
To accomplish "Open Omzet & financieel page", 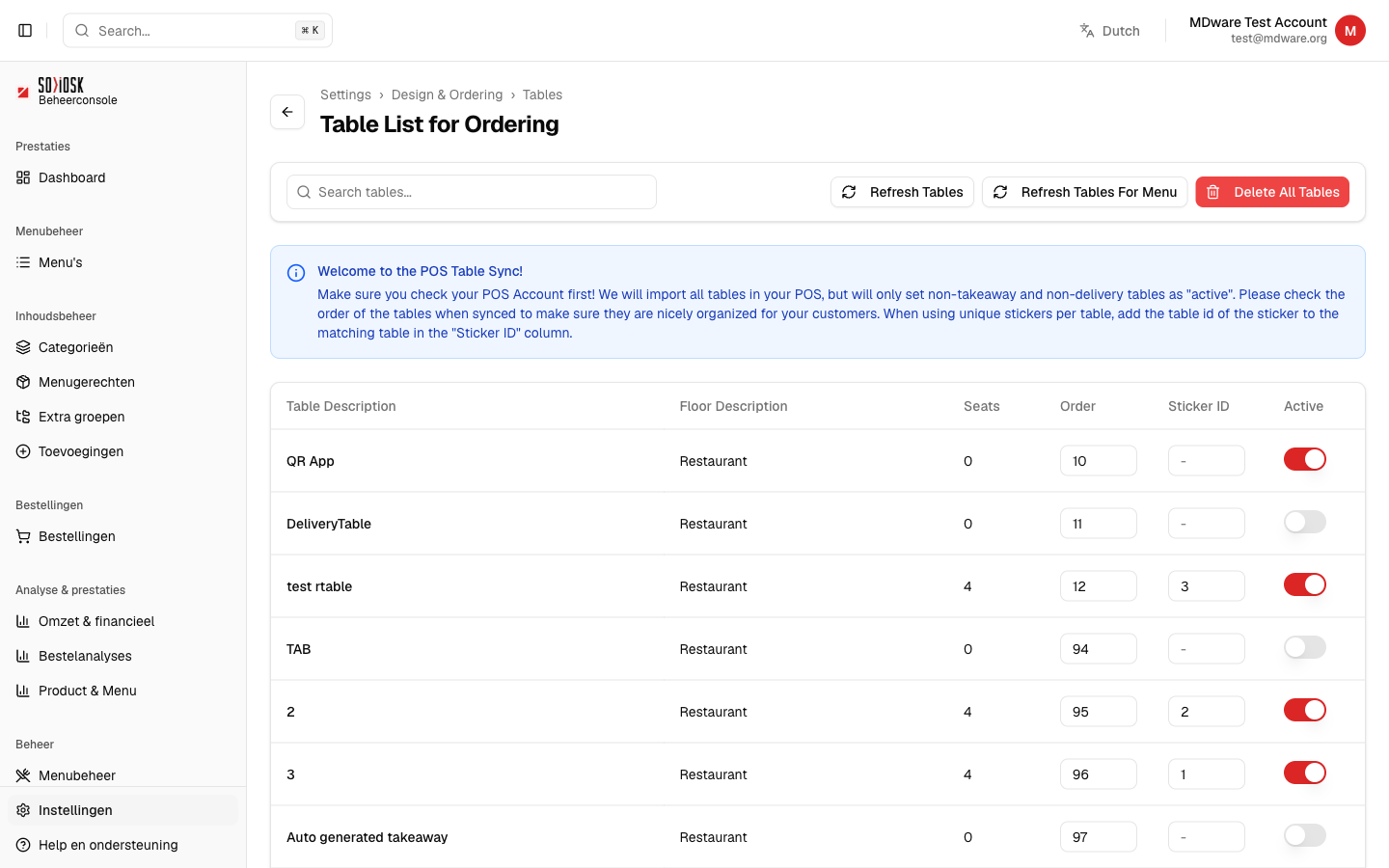I will click(123, 621).
